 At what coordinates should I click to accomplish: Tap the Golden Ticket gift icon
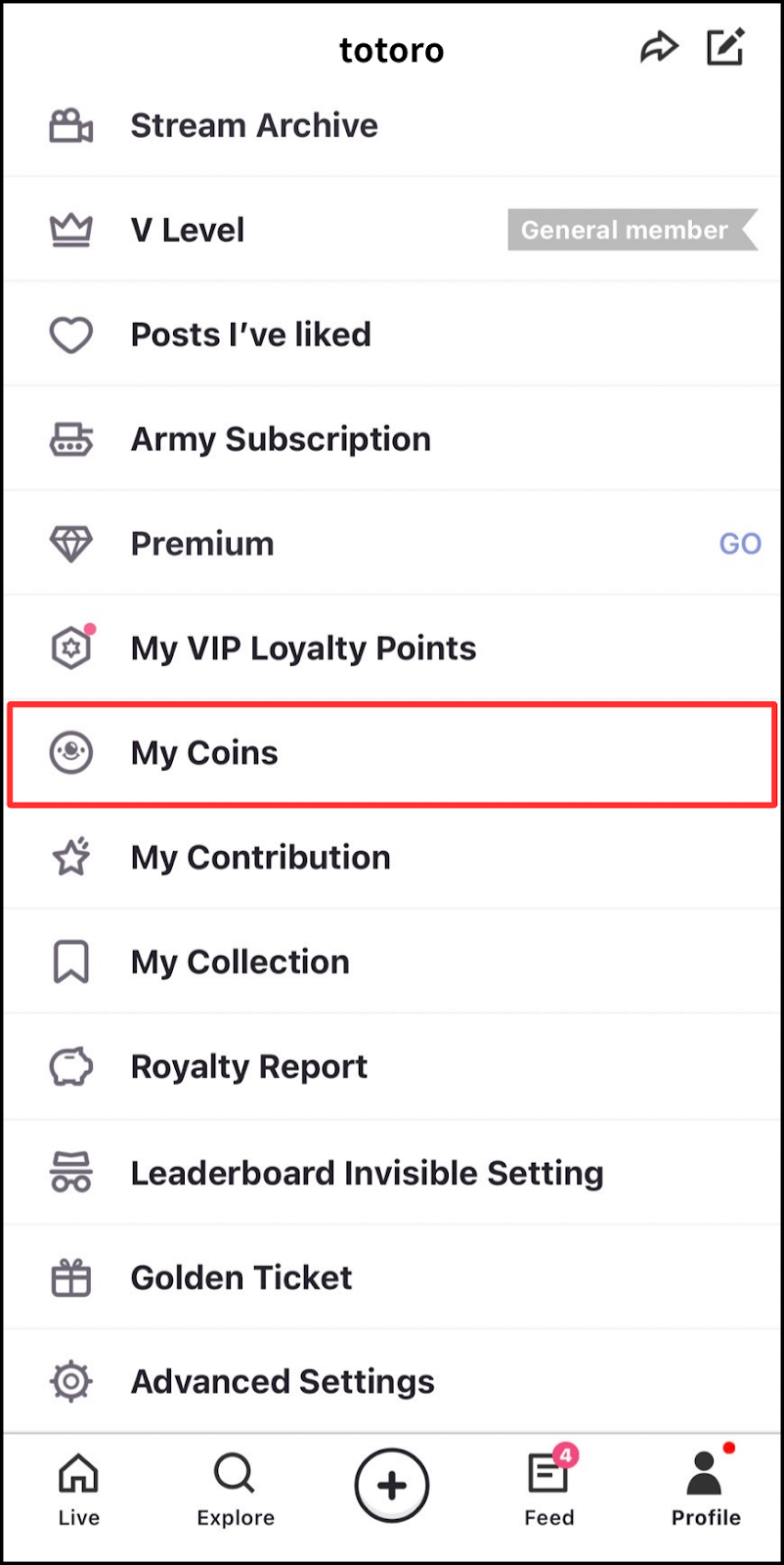71,1277
